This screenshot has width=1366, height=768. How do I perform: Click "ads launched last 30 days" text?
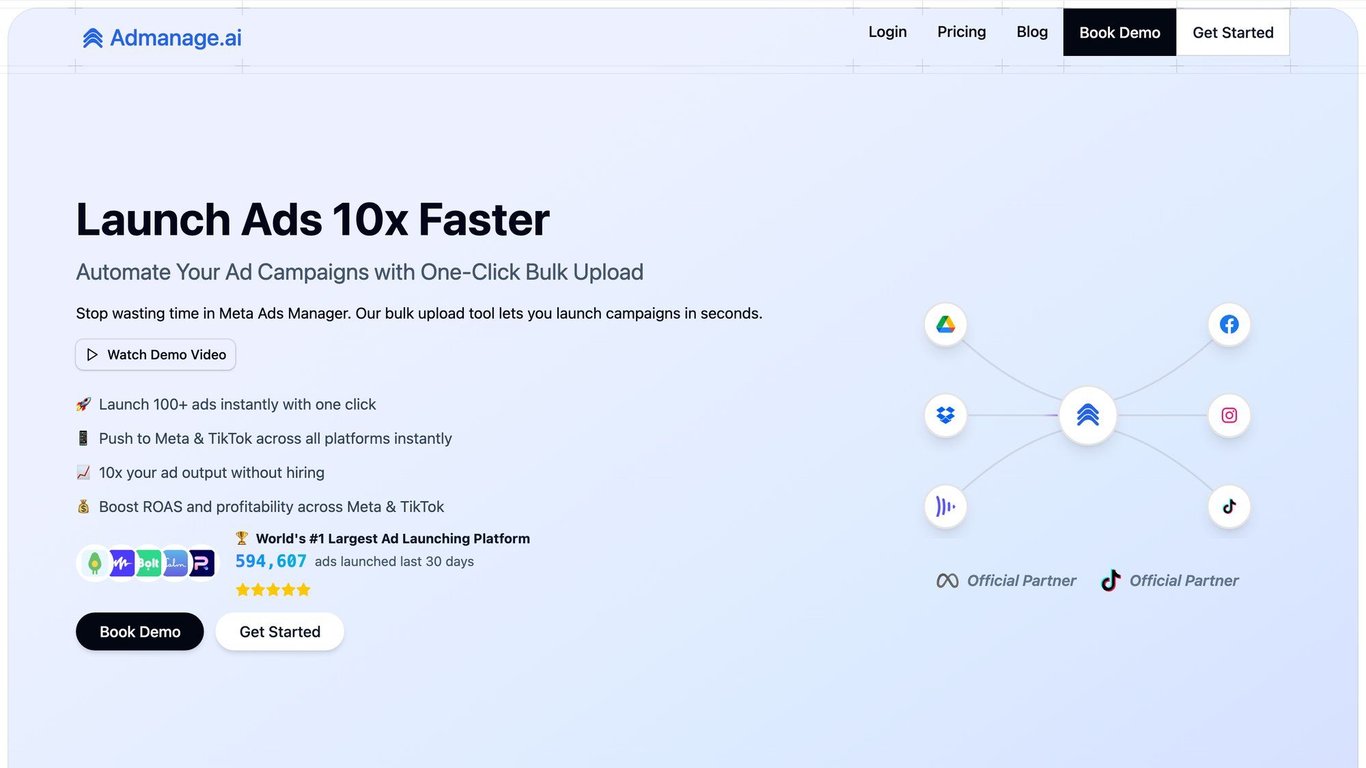pos(394,562)
